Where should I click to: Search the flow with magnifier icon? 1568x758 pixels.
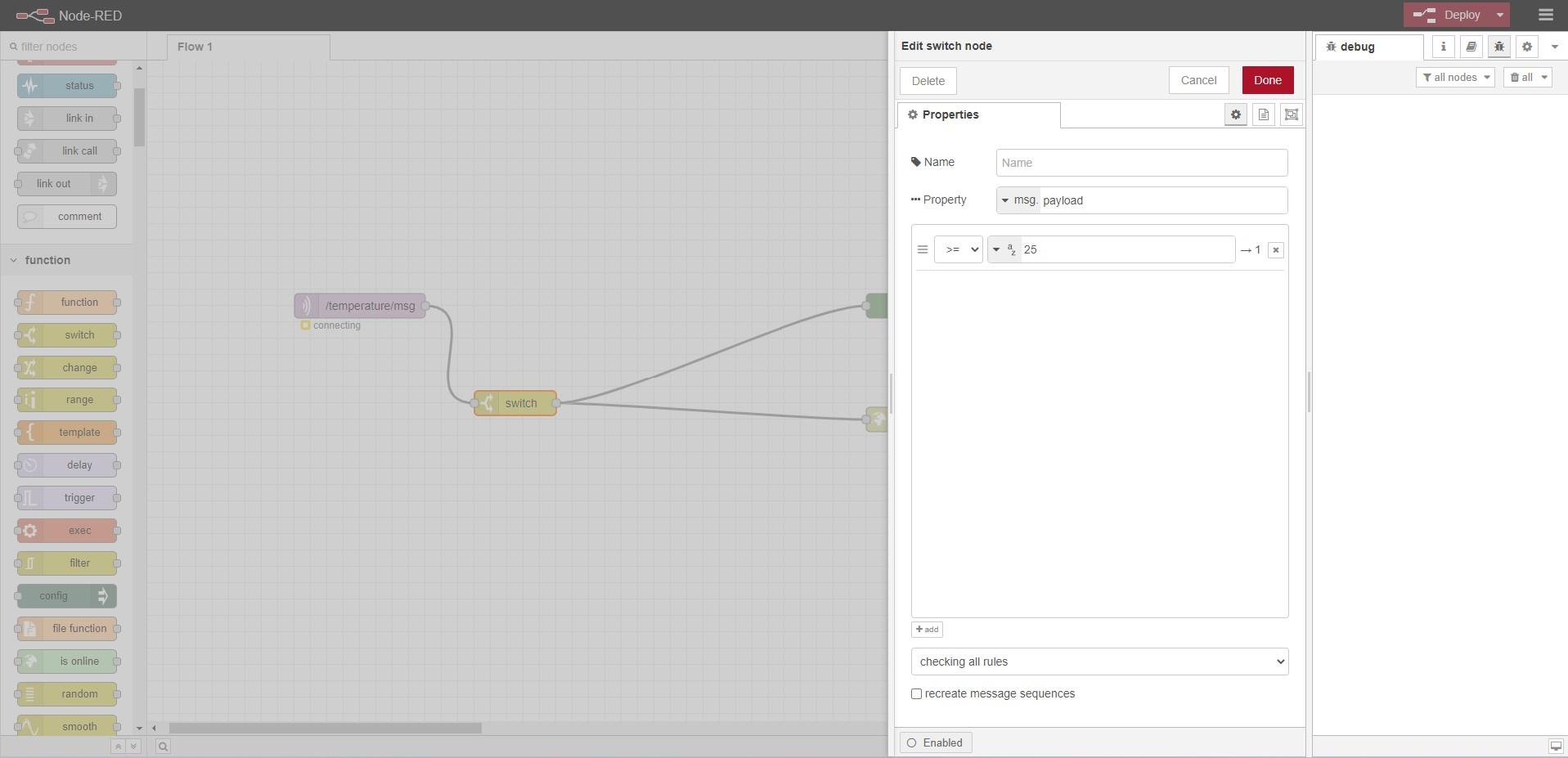point(163,747)
